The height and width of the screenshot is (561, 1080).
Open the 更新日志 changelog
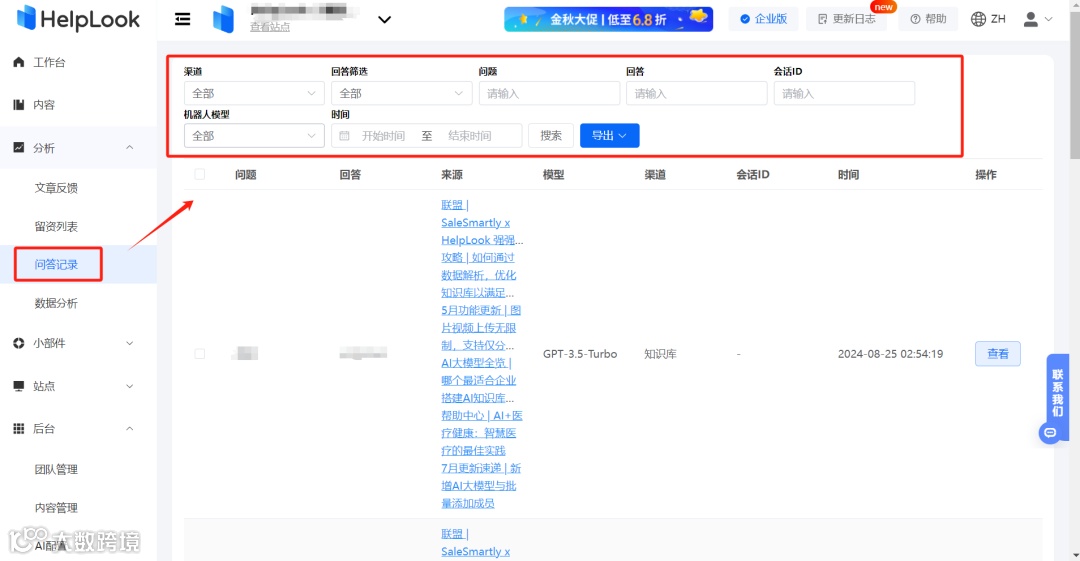pos(847,19)
